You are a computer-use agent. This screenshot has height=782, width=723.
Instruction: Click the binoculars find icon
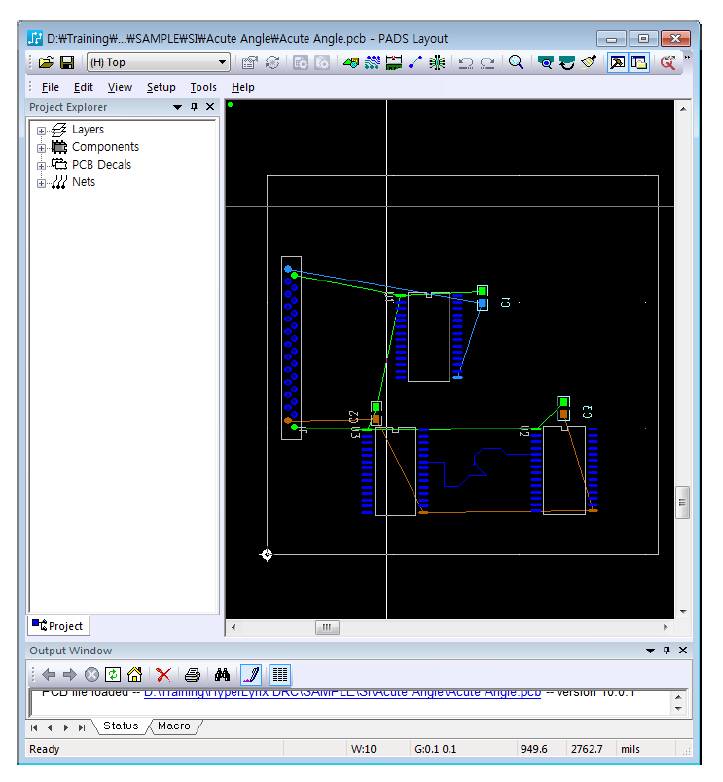[x=223, y=675]
